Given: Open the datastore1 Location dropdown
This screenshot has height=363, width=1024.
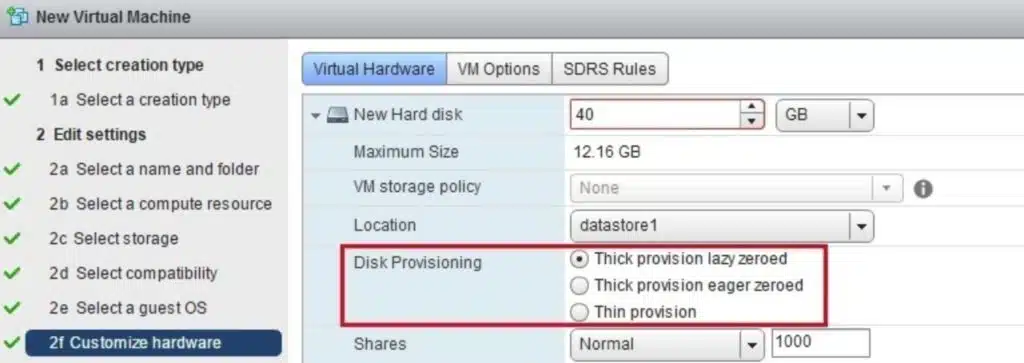Looking at the screenshot, I should click(722, 226).
